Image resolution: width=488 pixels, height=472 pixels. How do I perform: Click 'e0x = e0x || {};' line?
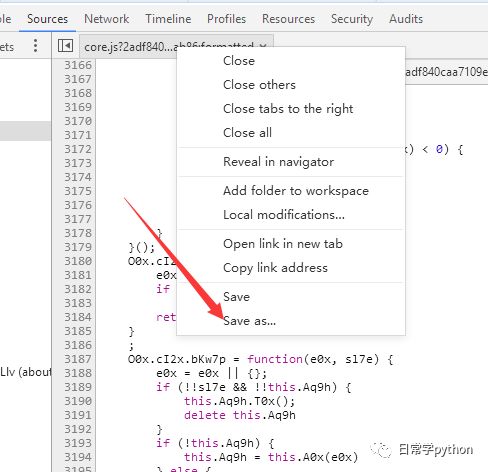tap(211, 373)
